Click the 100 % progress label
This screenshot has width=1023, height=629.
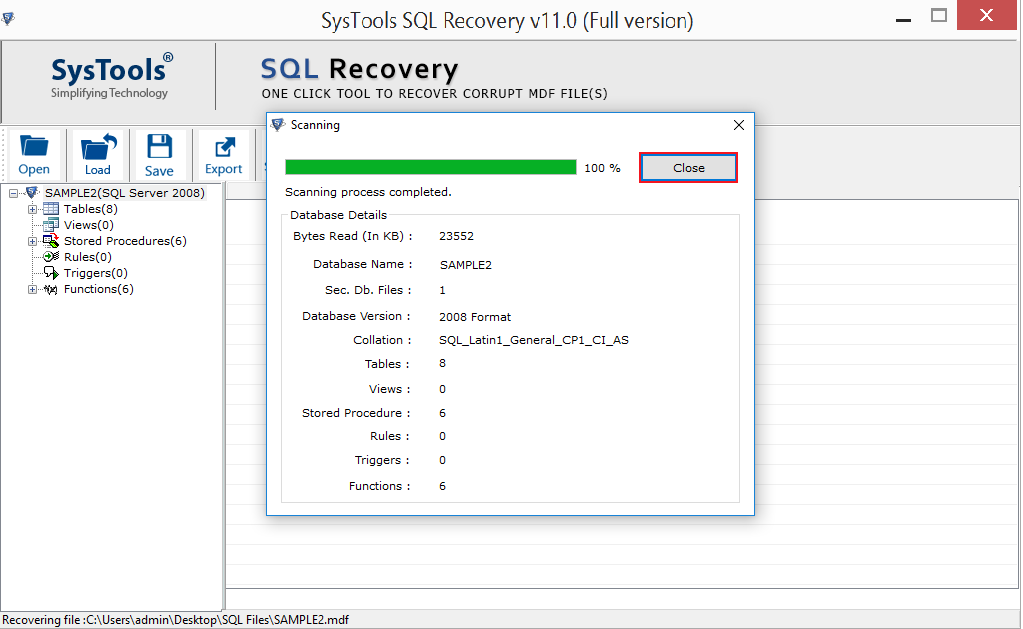point(602,168)
